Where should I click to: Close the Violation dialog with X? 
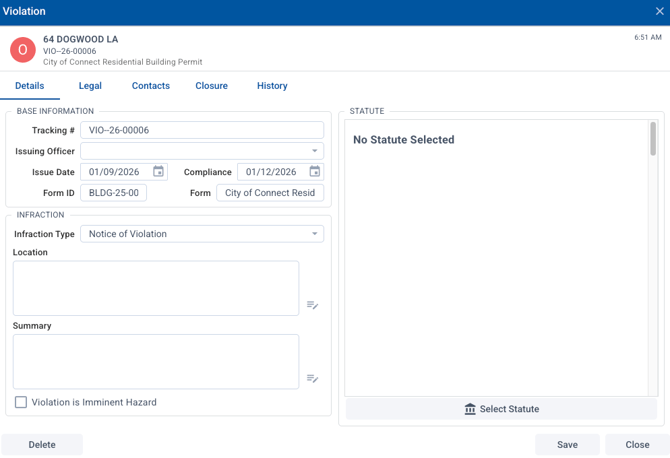pyautogui.click(x=659, y=12)
